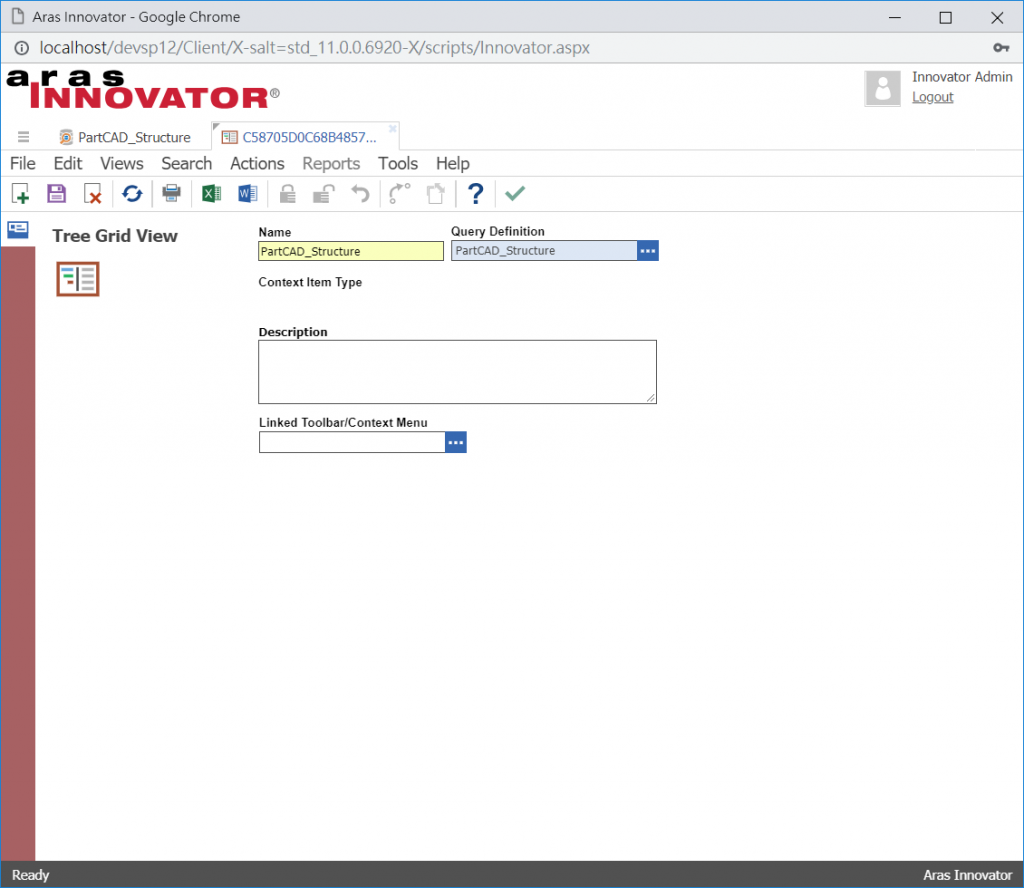Open the Actions menu
The image size is (1024, 888).
257,163
